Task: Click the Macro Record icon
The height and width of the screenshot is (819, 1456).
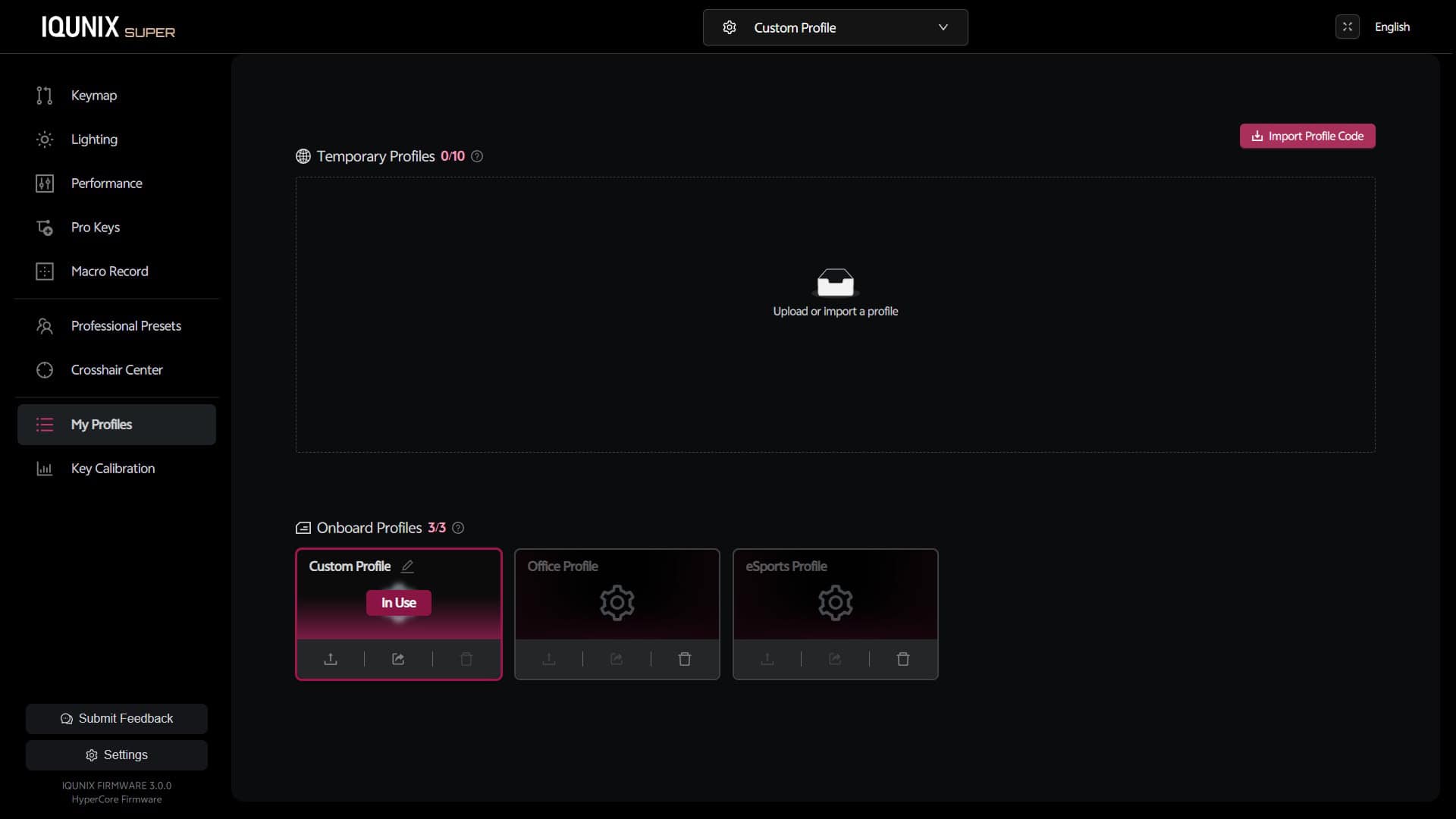Action: pos(45,271)
